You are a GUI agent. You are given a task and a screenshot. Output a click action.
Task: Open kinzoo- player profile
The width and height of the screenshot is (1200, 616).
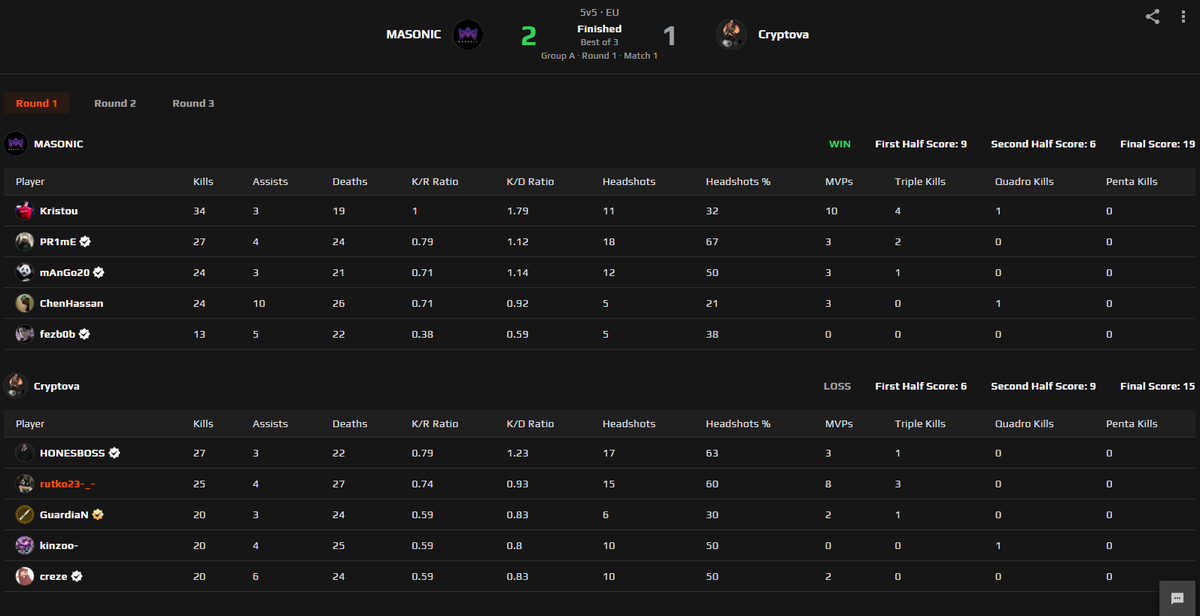tap(59, 545)
